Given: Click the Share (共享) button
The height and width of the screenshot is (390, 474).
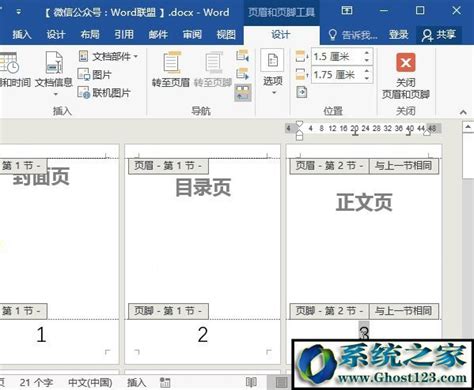Looking at the screenshot, I should [x=439, y=35].
